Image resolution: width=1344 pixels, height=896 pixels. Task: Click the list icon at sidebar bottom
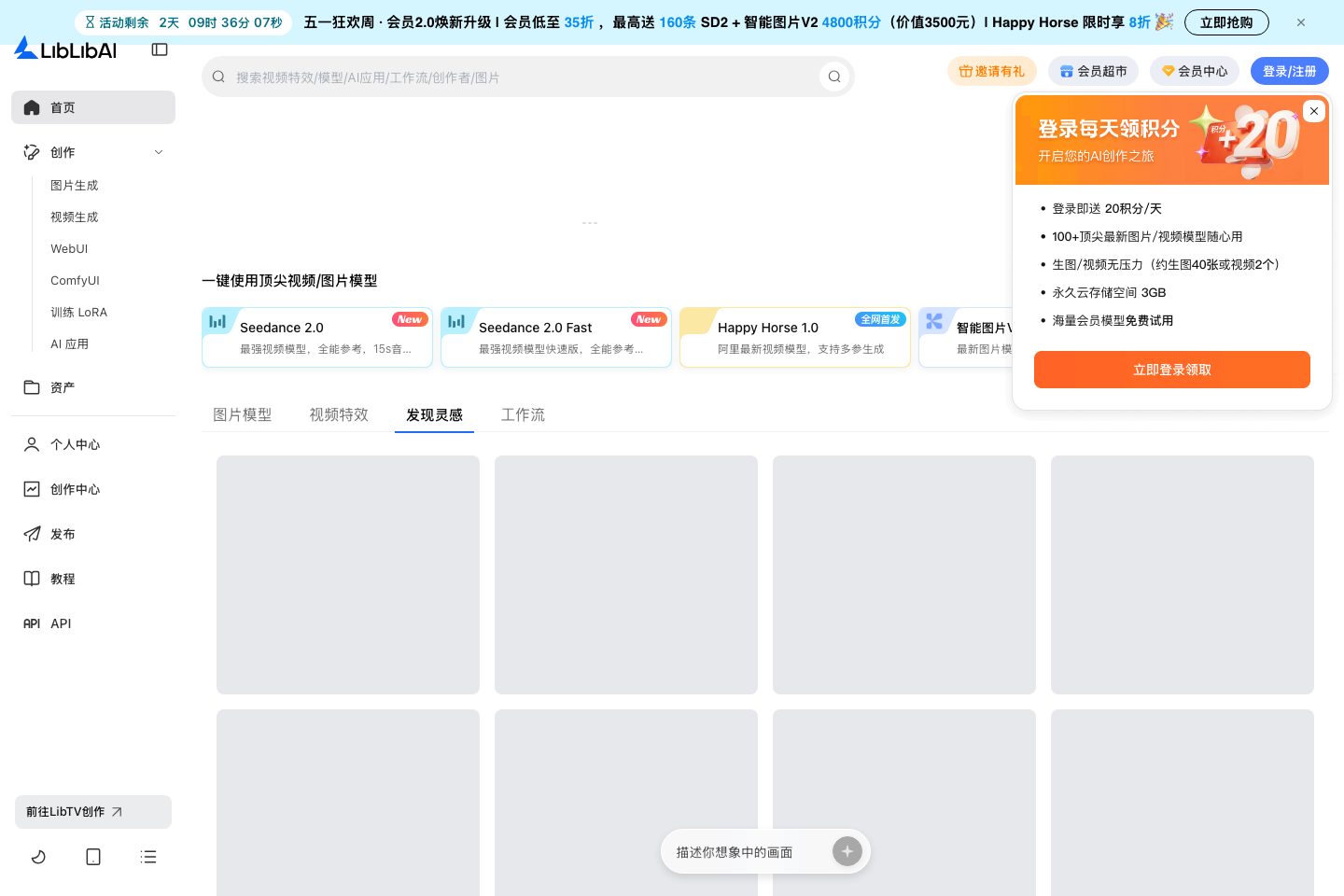(148, 857)
